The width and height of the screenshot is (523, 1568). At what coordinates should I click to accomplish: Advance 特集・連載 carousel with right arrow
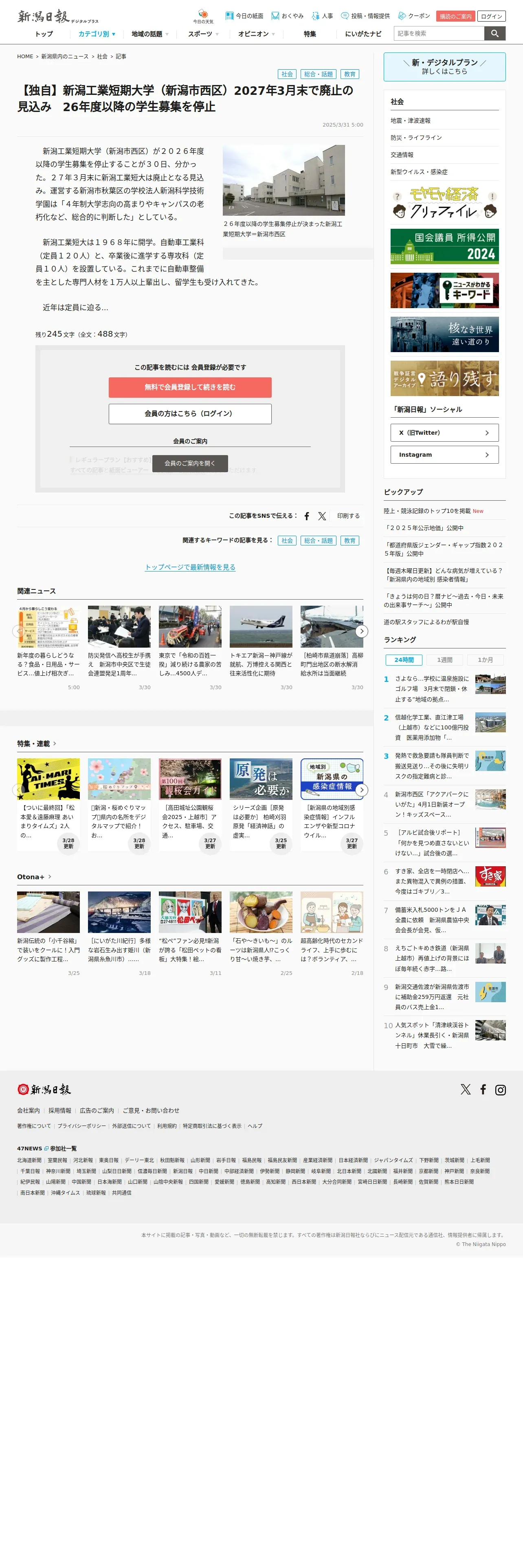tap(362, 790)
